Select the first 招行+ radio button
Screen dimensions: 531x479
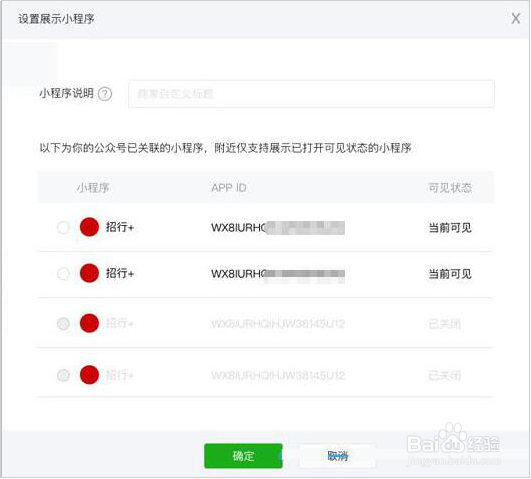click(x=63, y=227)
